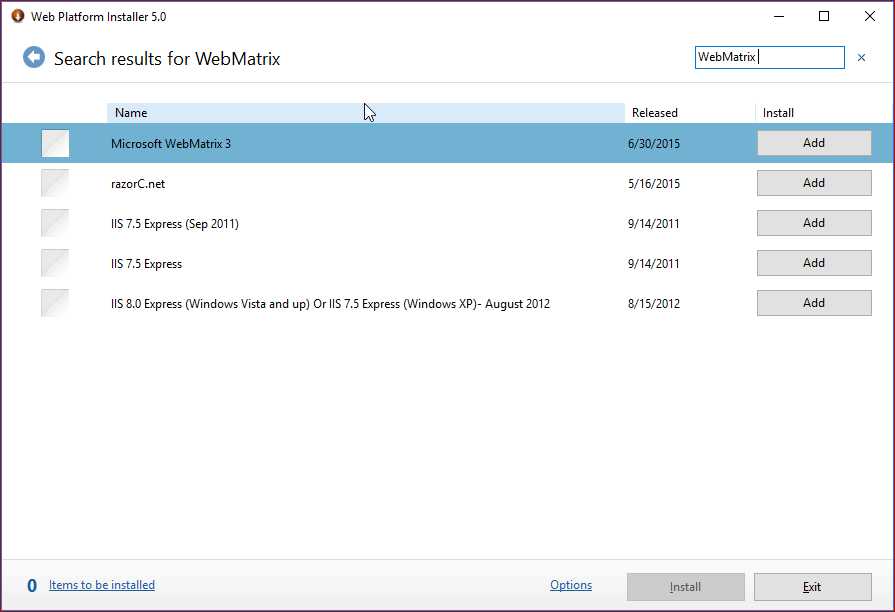Screen dimensions: 895x612
Task: Select the Web Platform Installer title bar icon
Action: click(18, 16)
